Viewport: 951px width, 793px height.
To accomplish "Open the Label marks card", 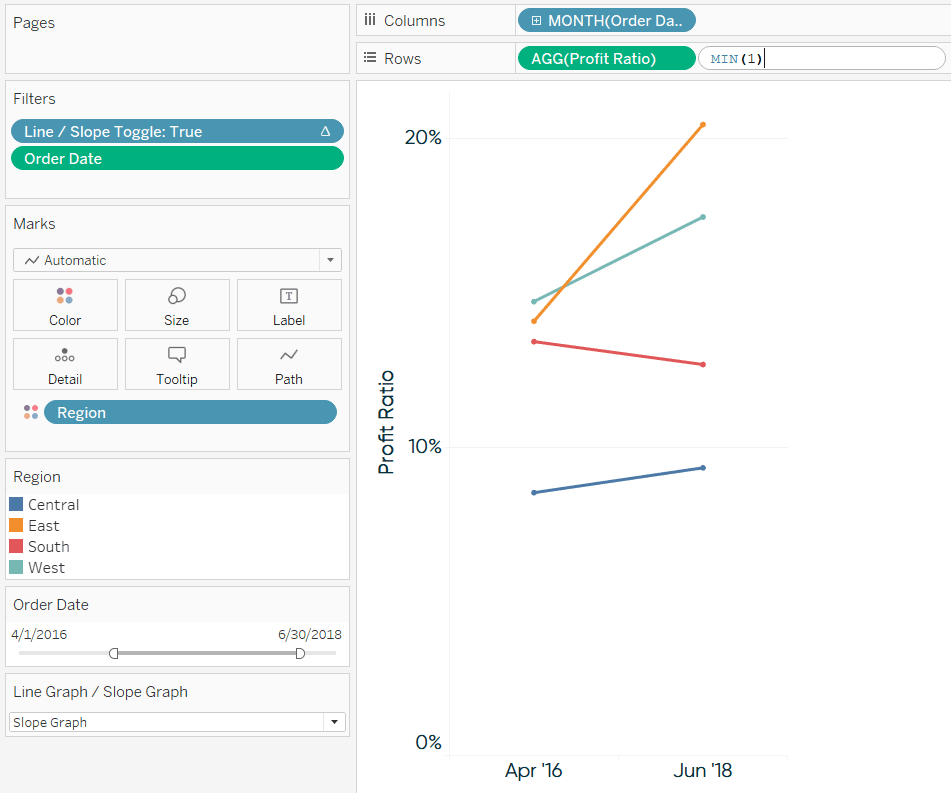I will click(289, 305).
